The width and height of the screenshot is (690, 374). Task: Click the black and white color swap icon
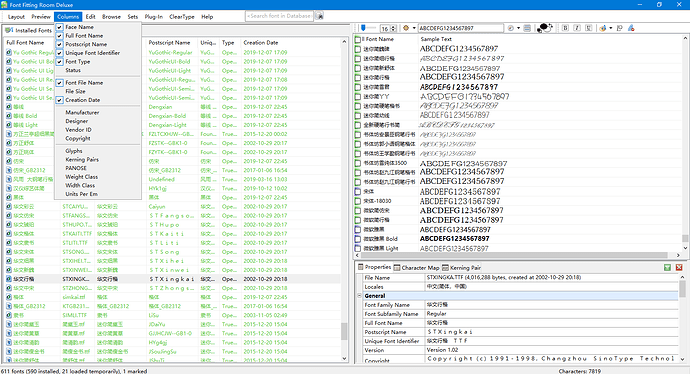(545, 28)
